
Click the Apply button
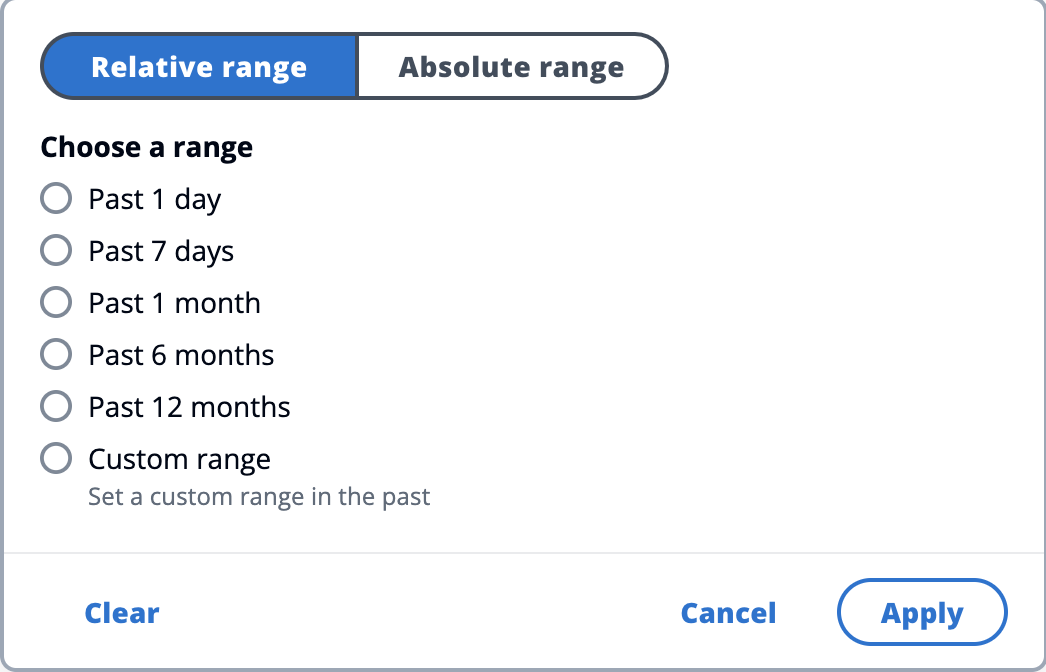922,613
